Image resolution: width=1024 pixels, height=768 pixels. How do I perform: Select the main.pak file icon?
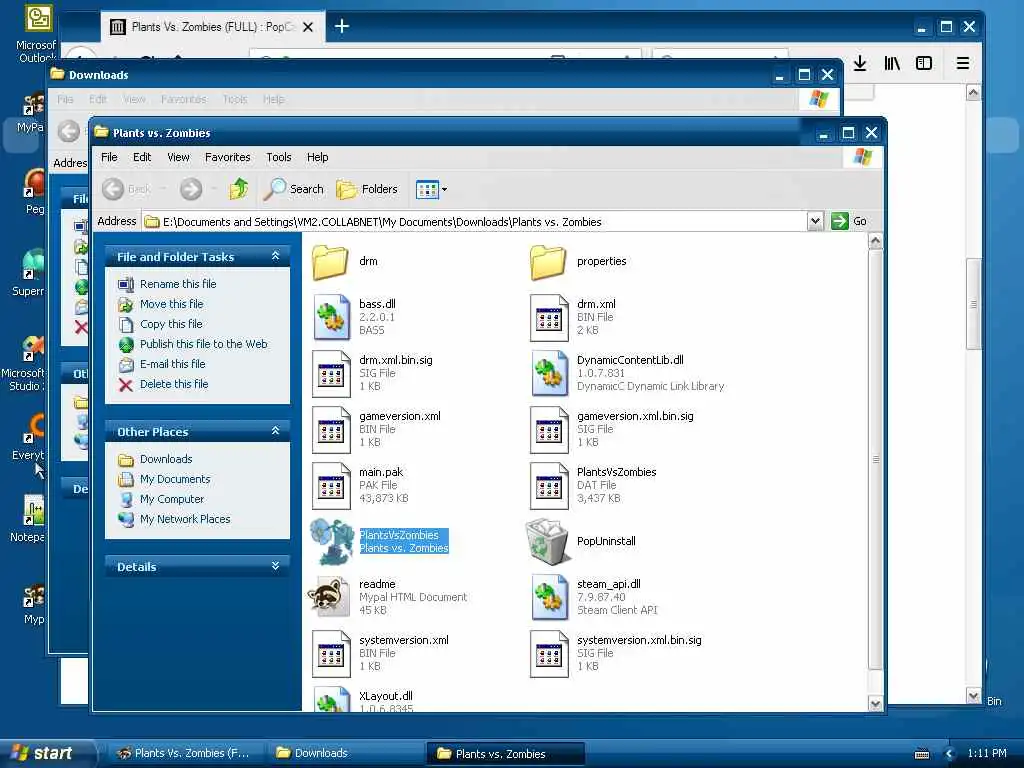pos(331,486)
